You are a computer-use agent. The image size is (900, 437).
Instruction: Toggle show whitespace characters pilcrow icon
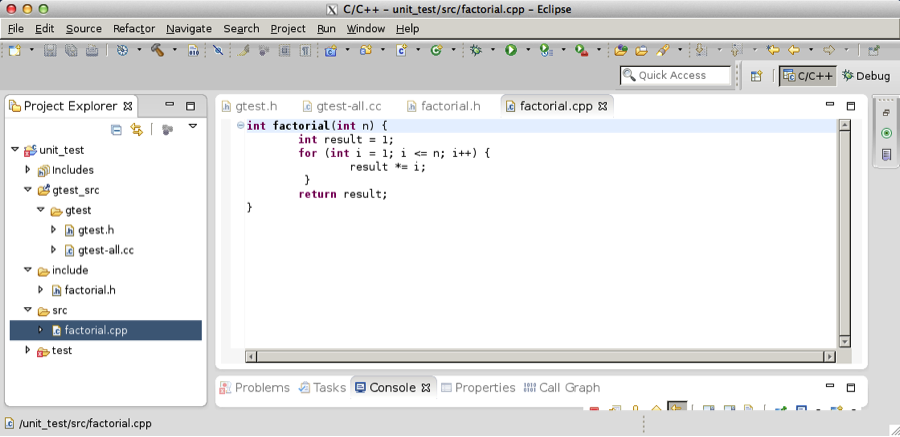pyautogui.click(x=305, y=51)
